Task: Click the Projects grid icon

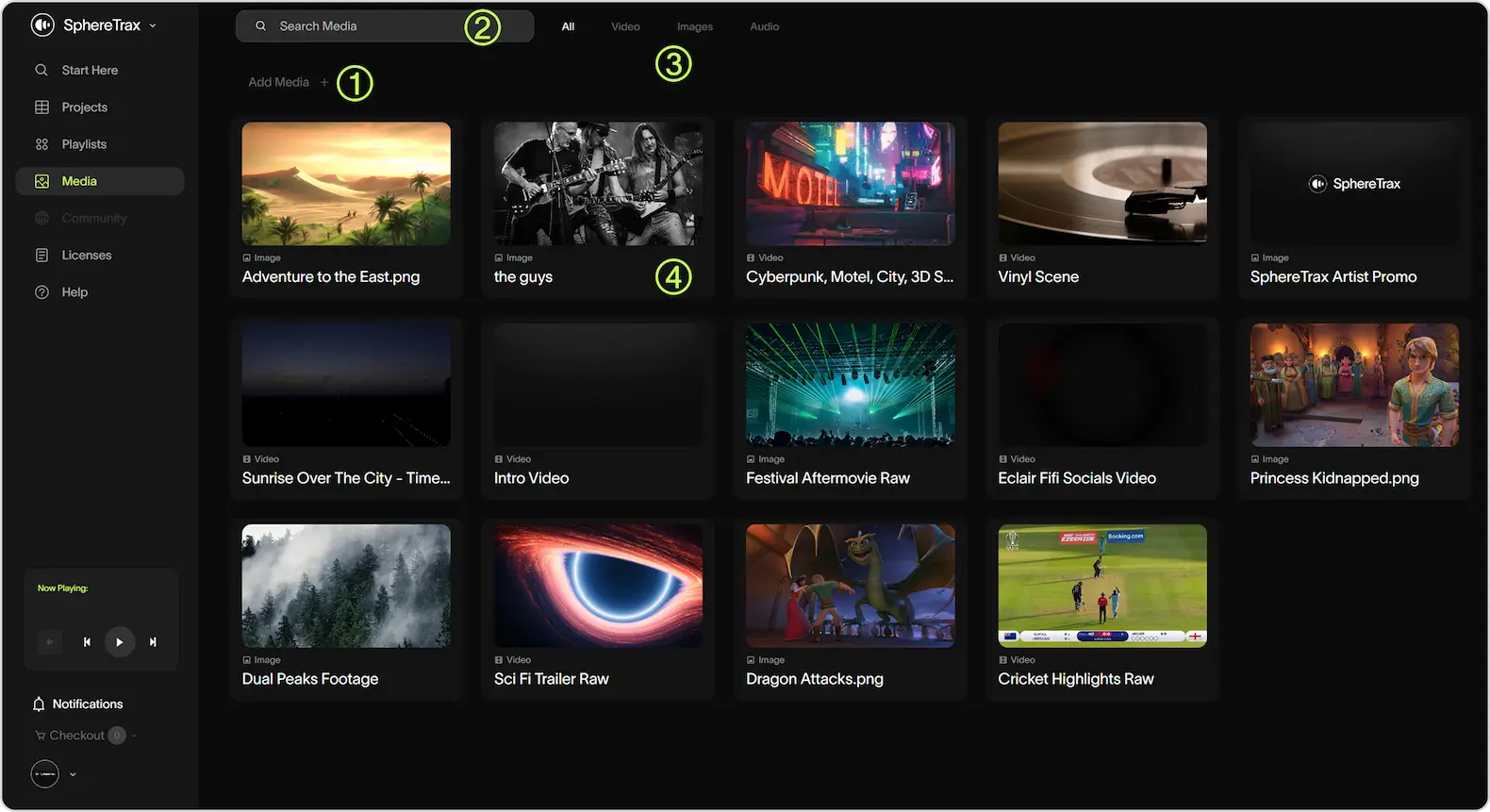Action: [x=41, y=108]
